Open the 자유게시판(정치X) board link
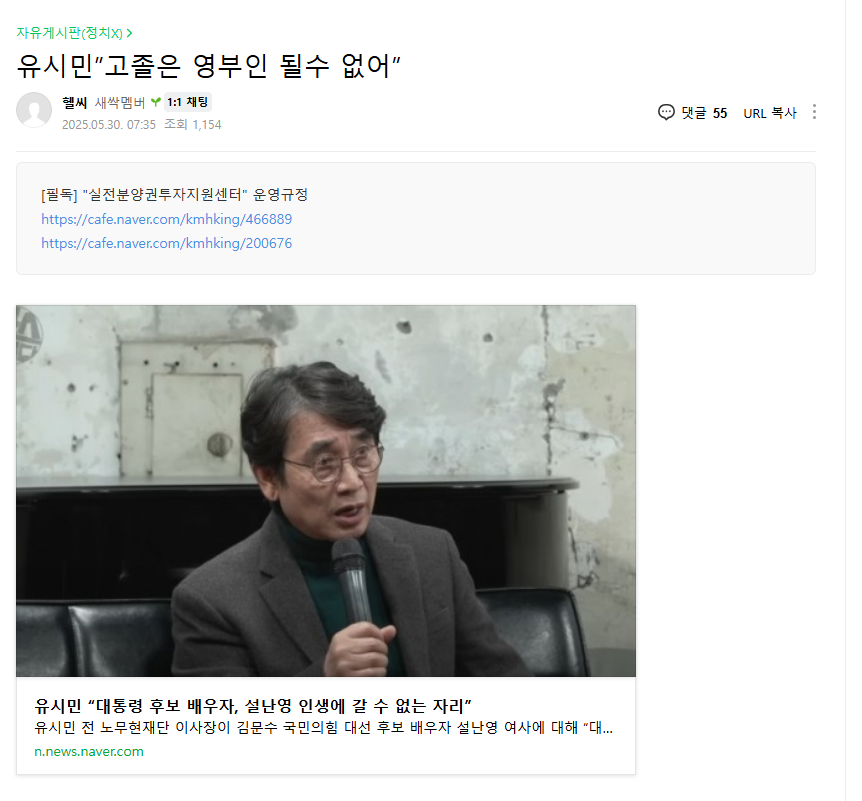The image size is (862, 801). [x=69, y=33]
